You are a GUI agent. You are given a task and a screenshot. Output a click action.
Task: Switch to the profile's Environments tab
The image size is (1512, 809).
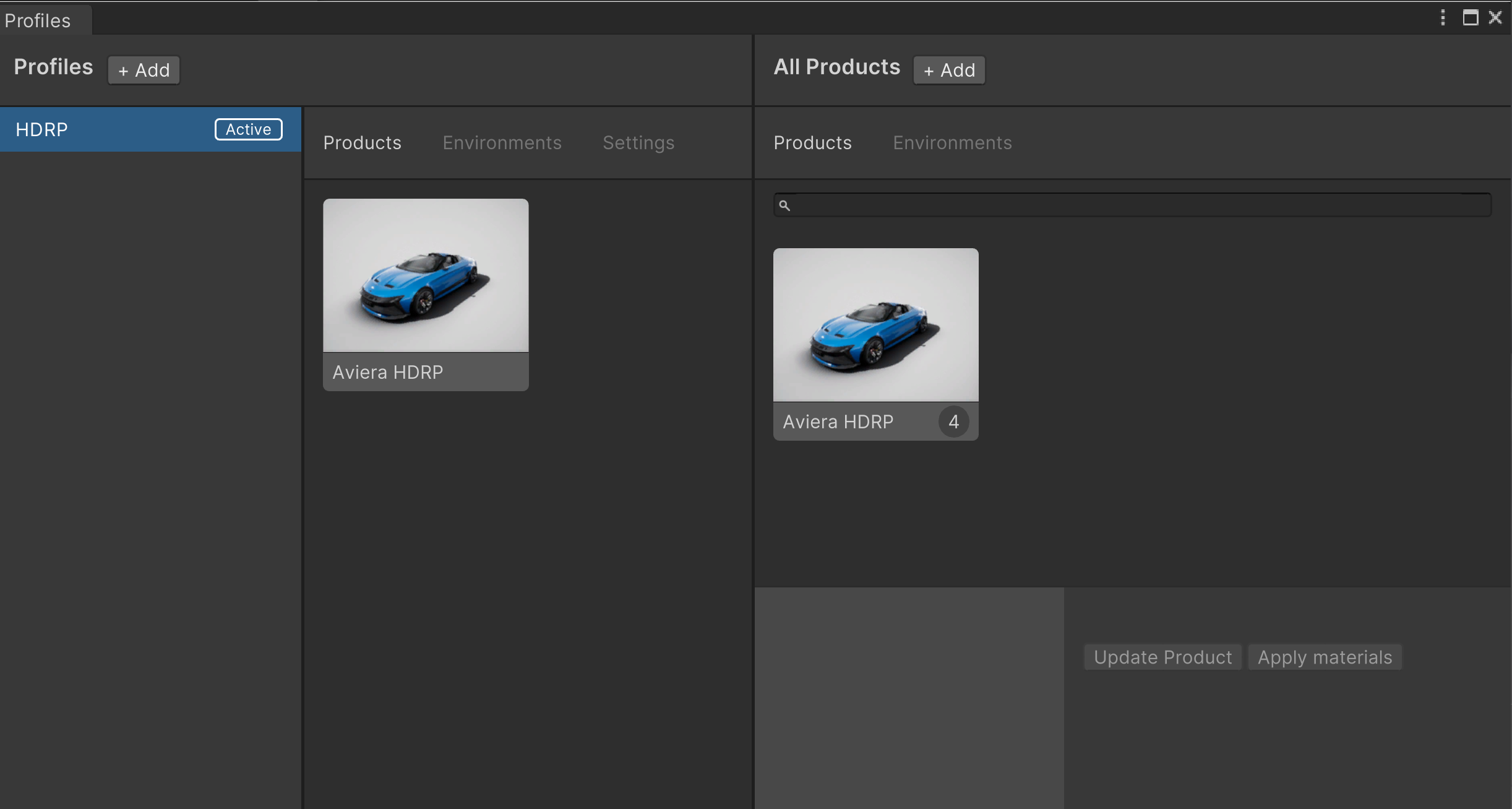pyautogui.click(x=502, y=142)
